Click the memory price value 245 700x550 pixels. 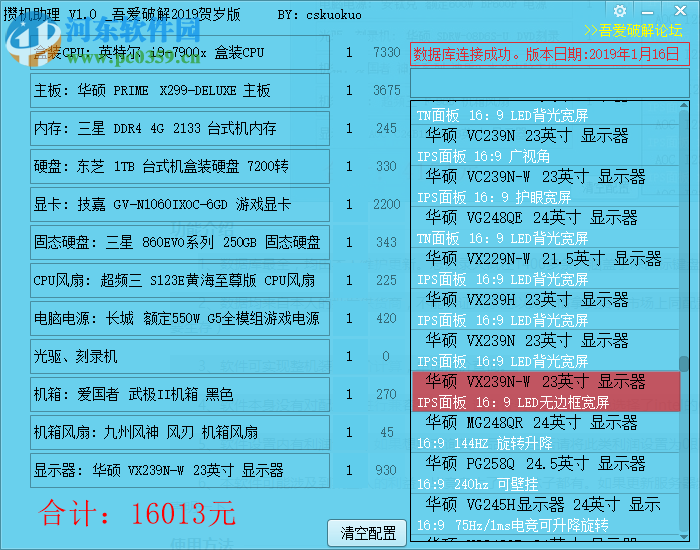(x=386, y=129)
